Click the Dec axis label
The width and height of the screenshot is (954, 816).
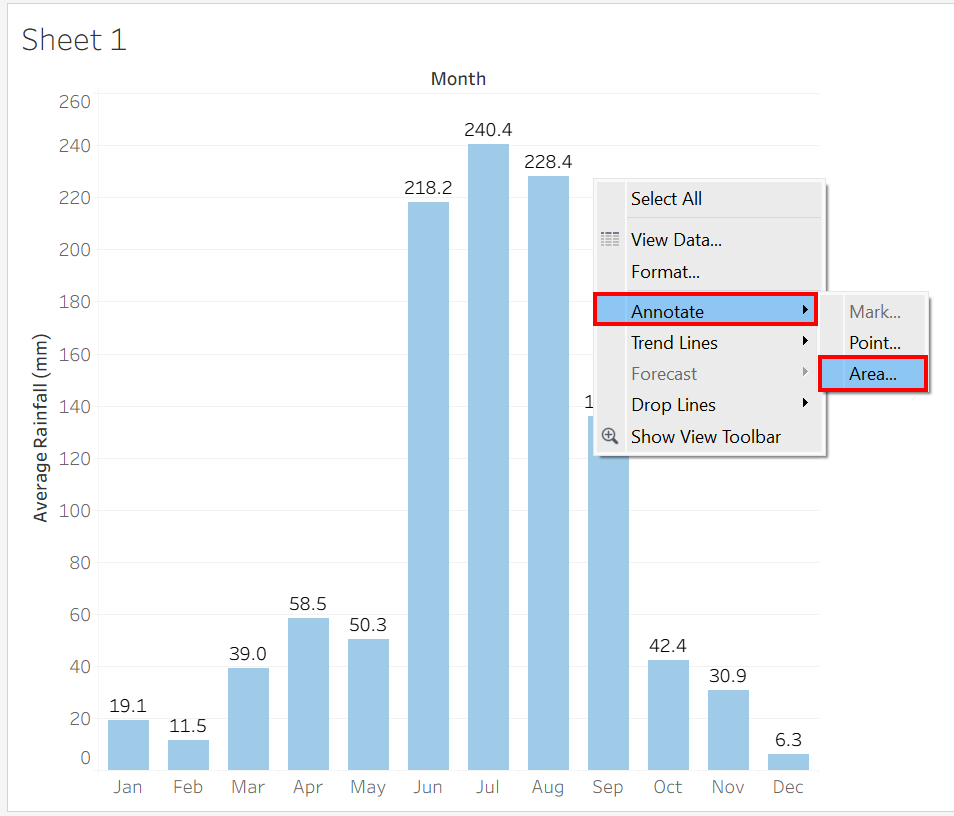pos(788,787)
